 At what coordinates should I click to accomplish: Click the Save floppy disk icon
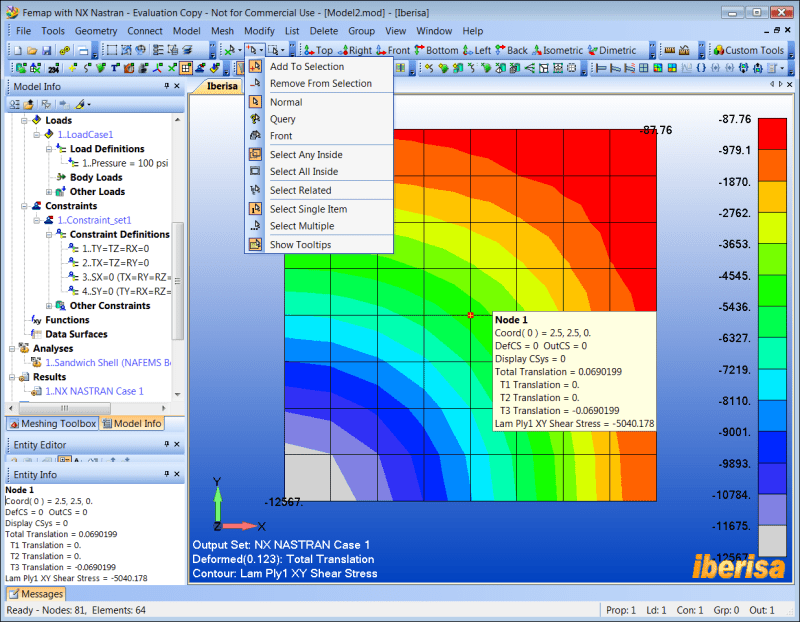46,50
